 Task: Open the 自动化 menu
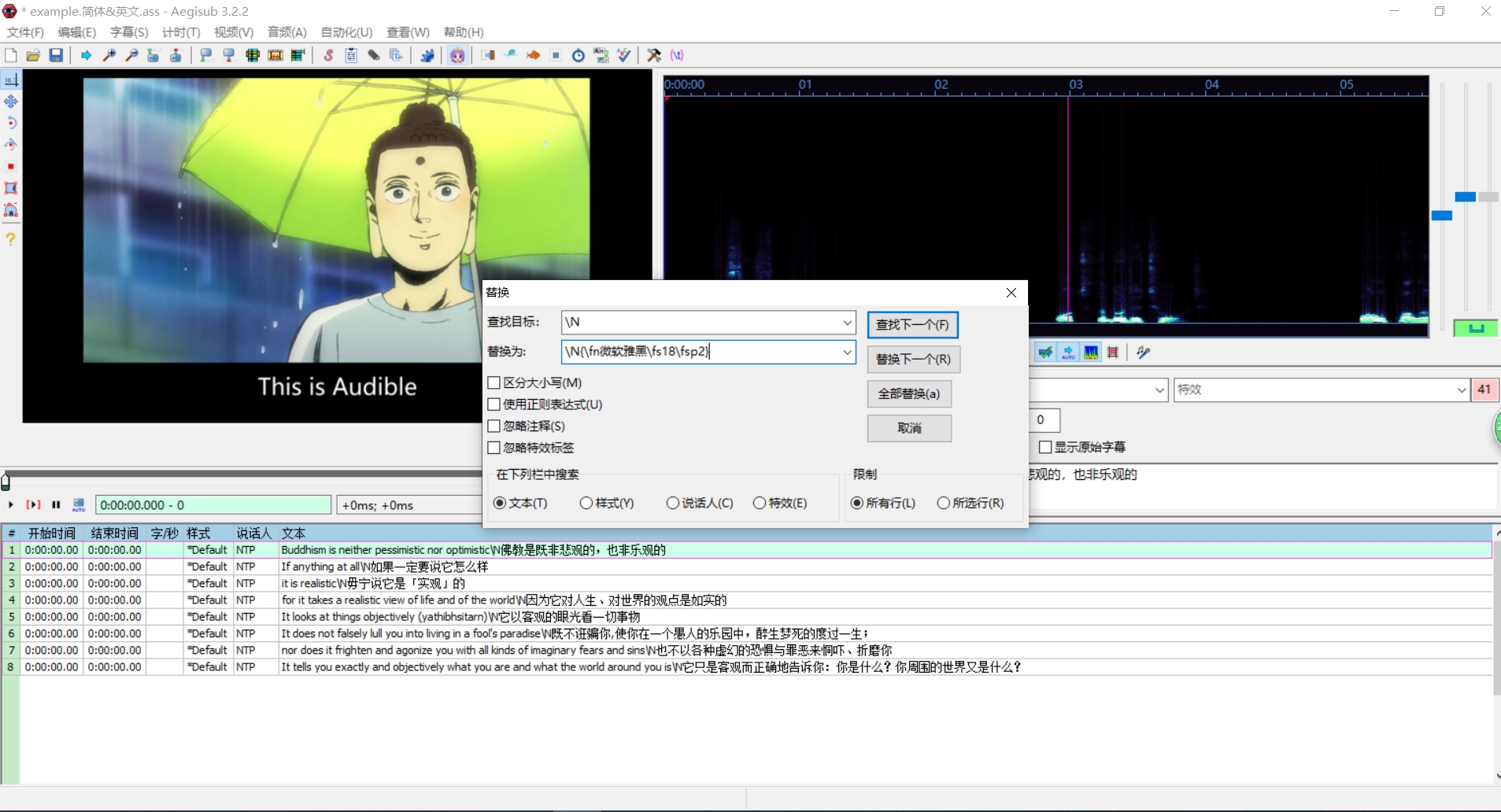coord(346,32)
